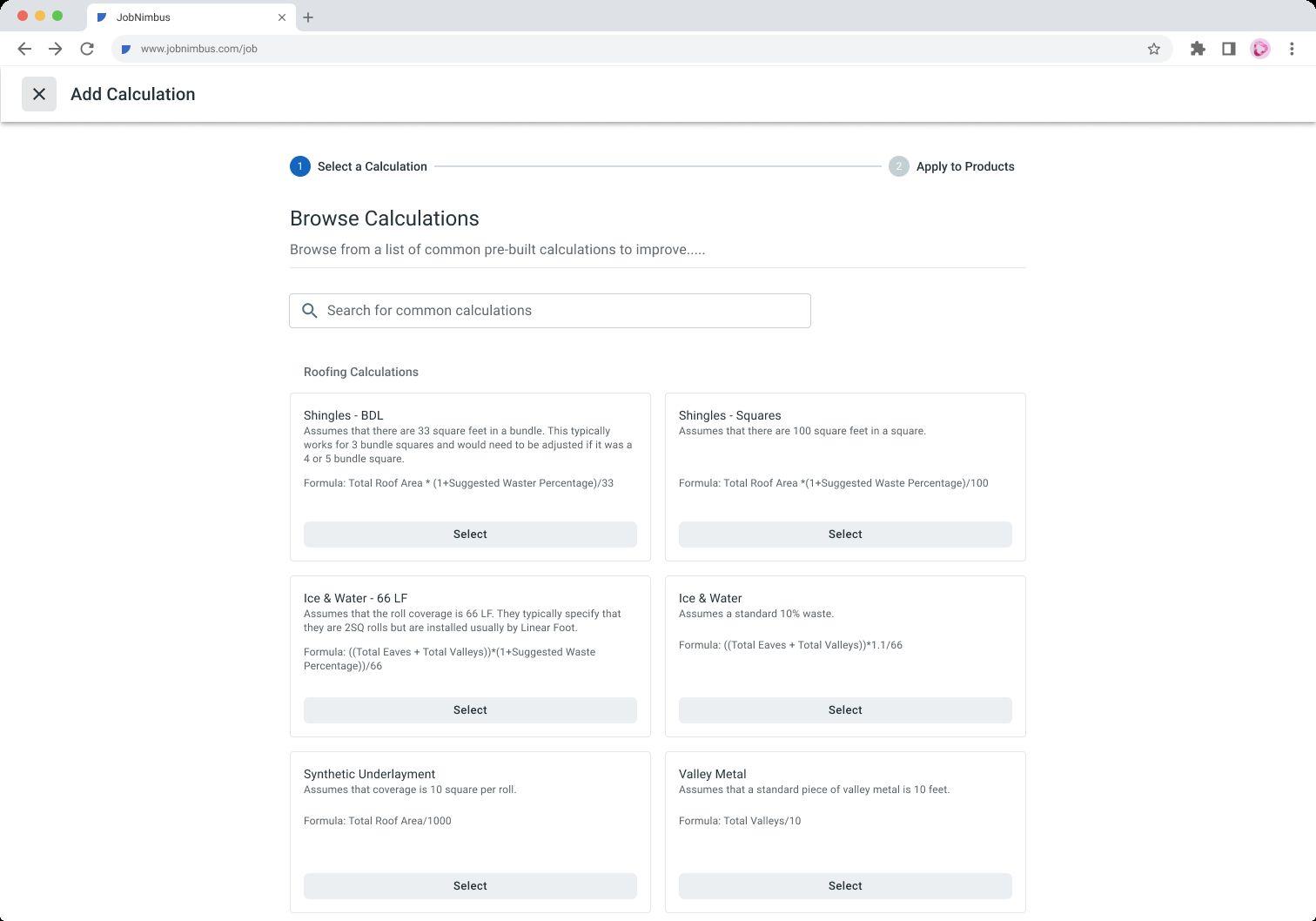Viewport: 1316px width, 921px height.
Task: Open the Chrome three-dot menu
Action: (1292, 49)
